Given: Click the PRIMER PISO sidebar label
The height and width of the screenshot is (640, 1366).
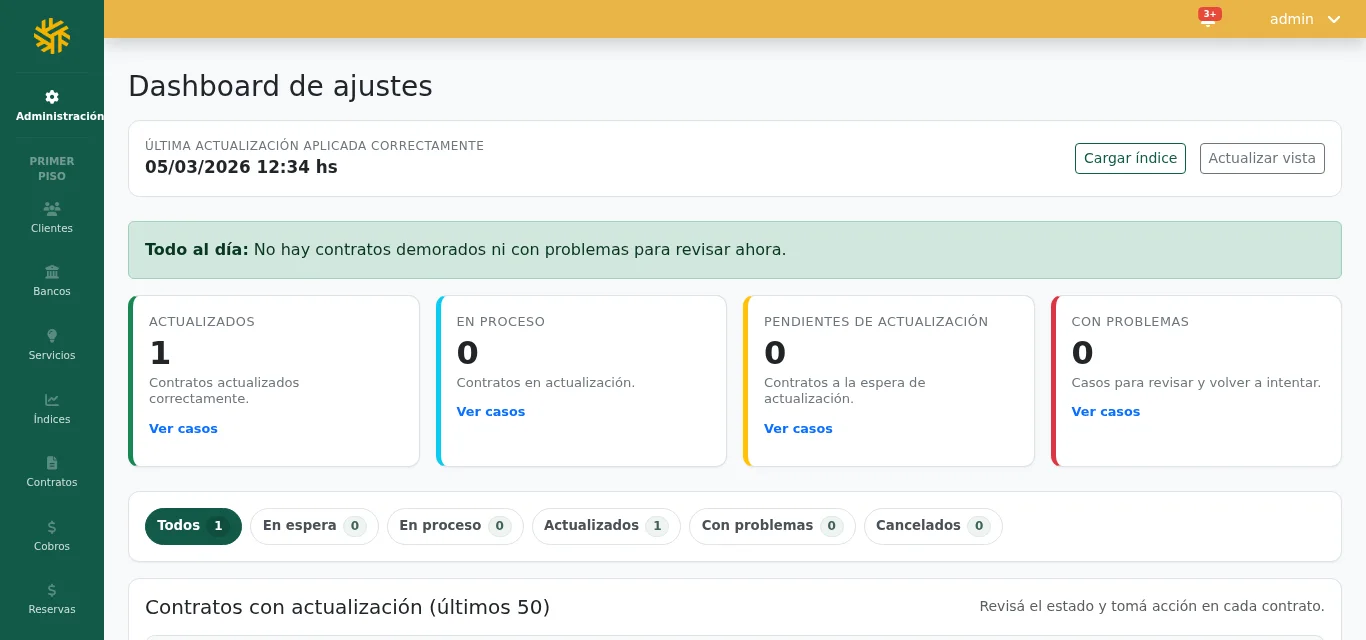Looking at the screenshot, I should (x=52, y=168).
